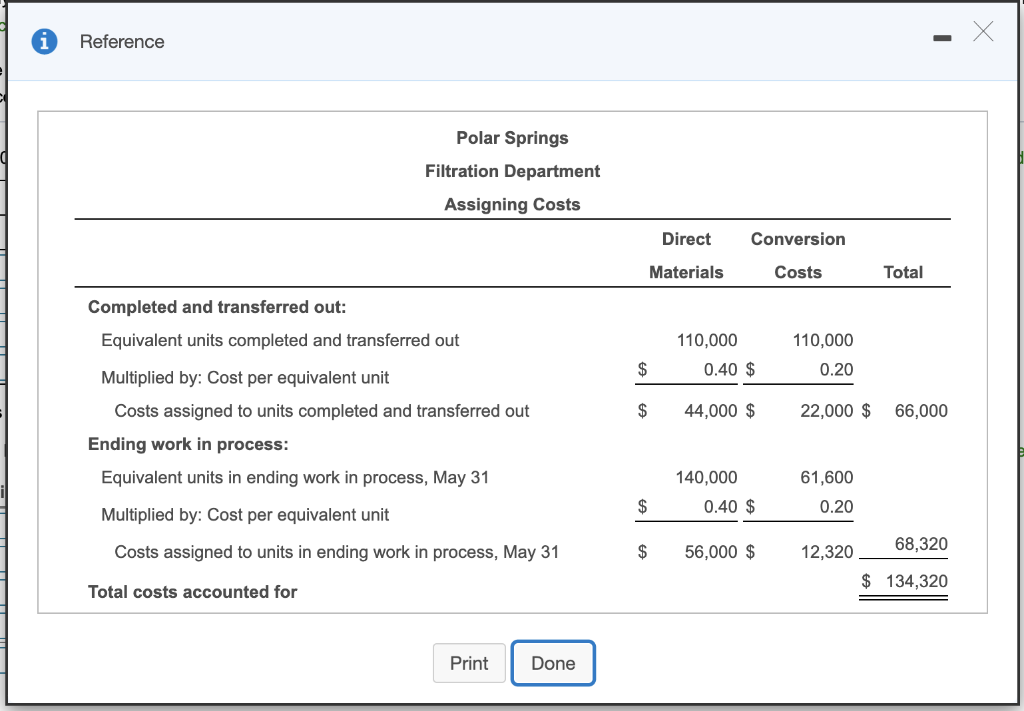Click 'Costs assigned to units completed and transferred out'
The height and width of the screenshot is (711, 1024).
[x=321, y=411]
